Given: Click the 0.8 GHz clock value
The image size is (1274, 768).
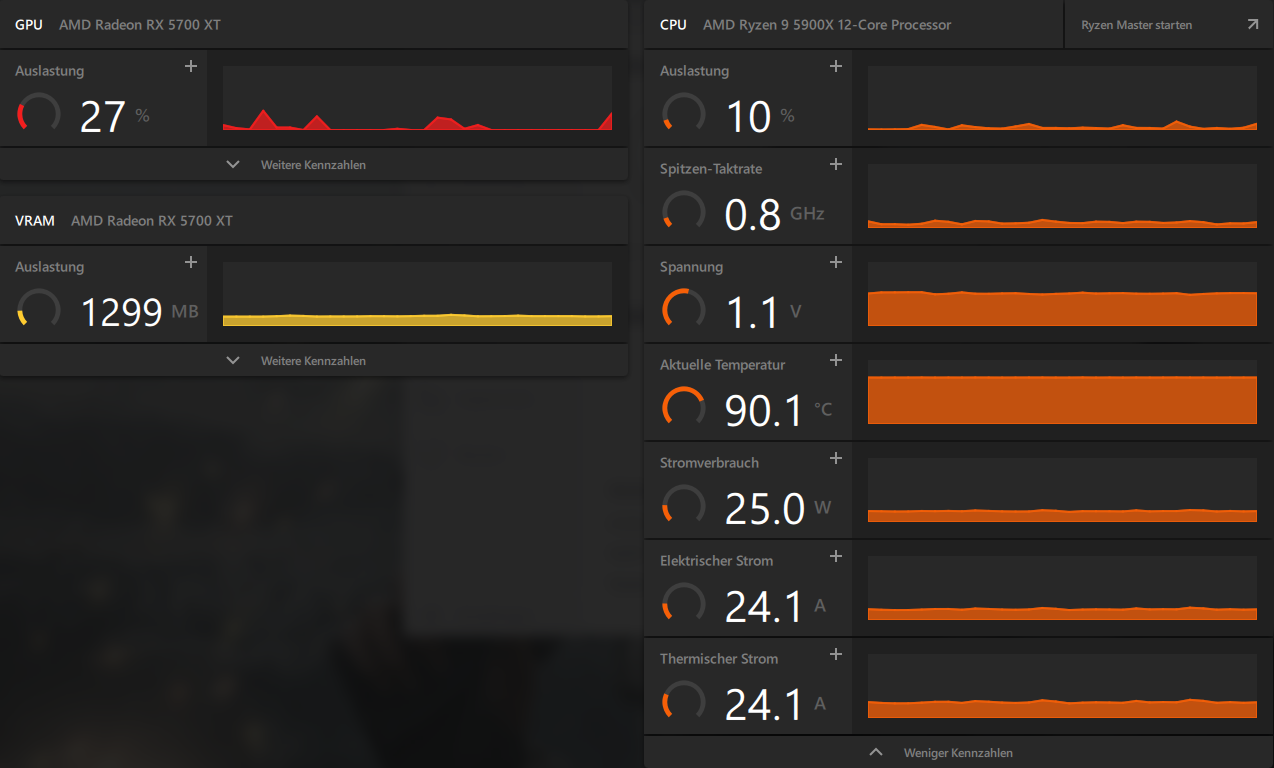Looking at the screenshot, I should 775,214.
